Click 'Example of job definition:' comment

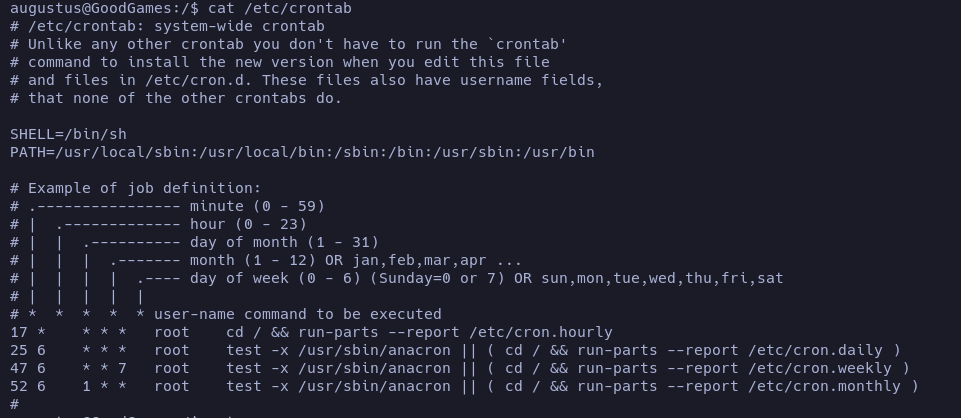coord(144,188)
